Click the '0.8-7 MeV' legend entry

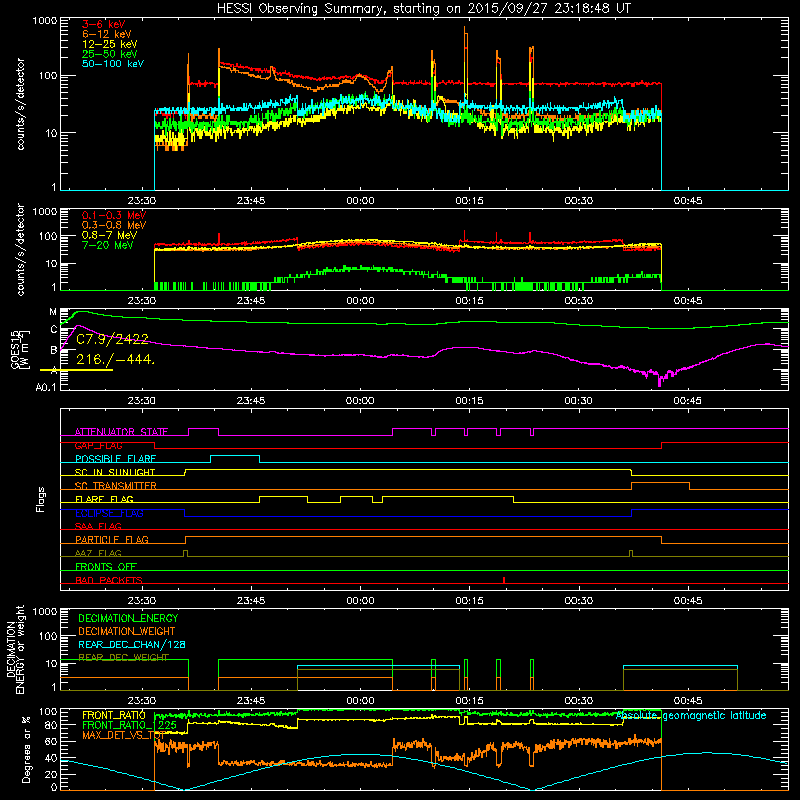coord(109,235)
